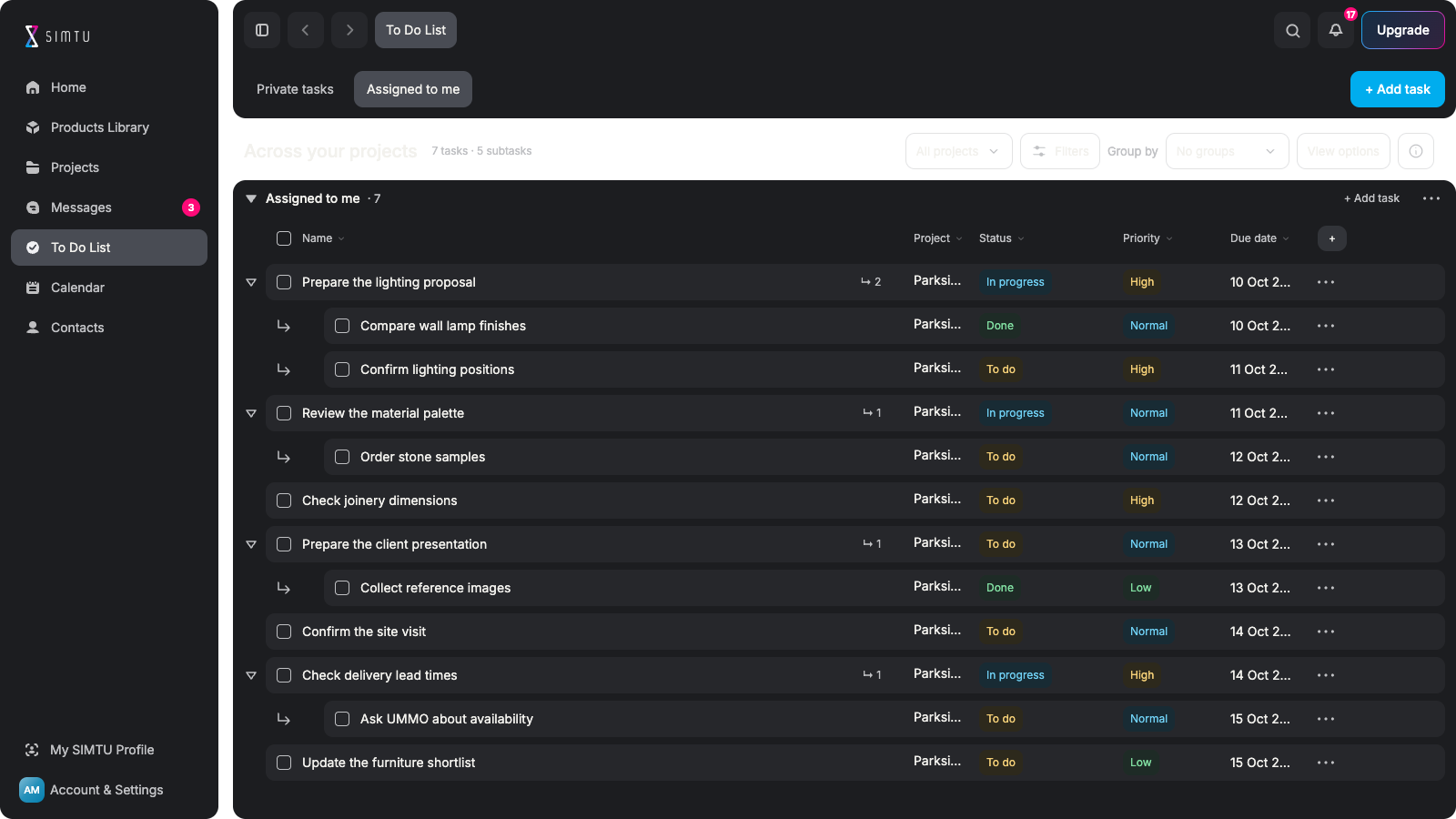Collapse Check delivery lead times subtasks

coord(251,675)
